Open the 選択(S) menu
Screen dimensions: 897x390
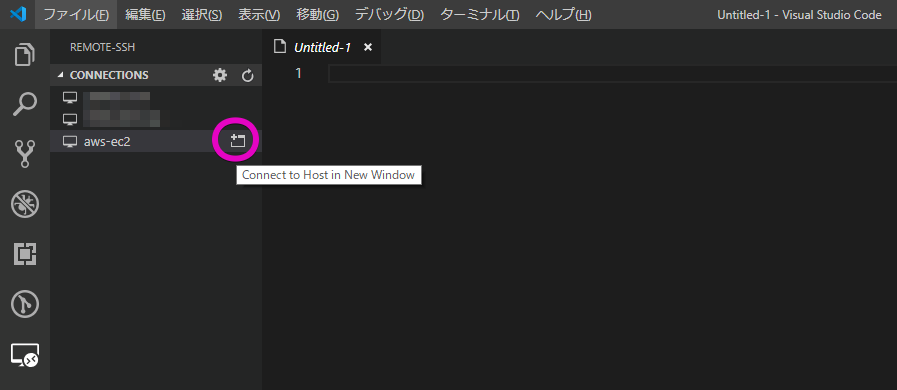click(x=201, y=15)
